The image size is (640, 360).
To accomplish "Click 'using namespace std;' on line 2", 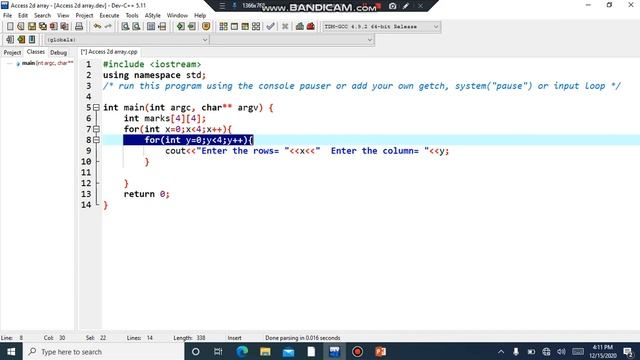I will point(154,75).
